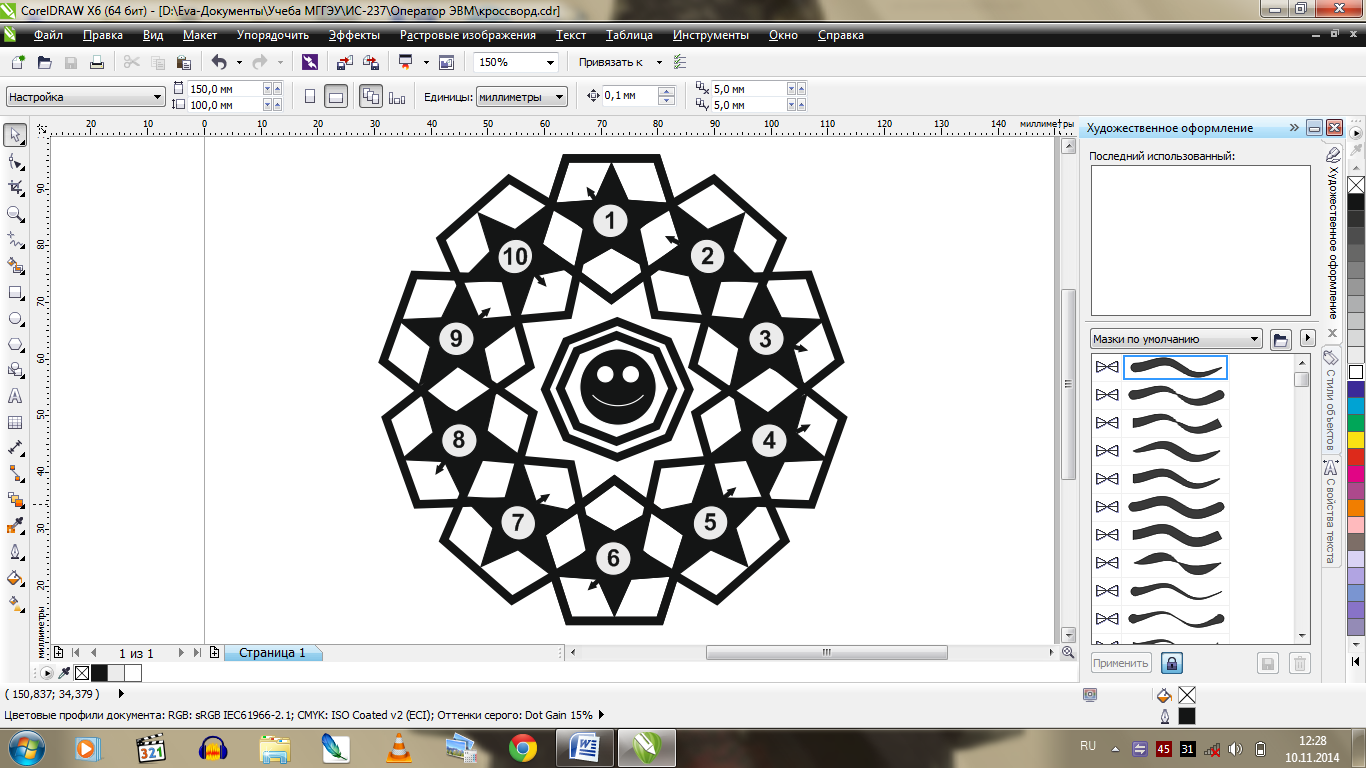Select the Crop tool
The image size is (1366, 768).
pos(15,188)
